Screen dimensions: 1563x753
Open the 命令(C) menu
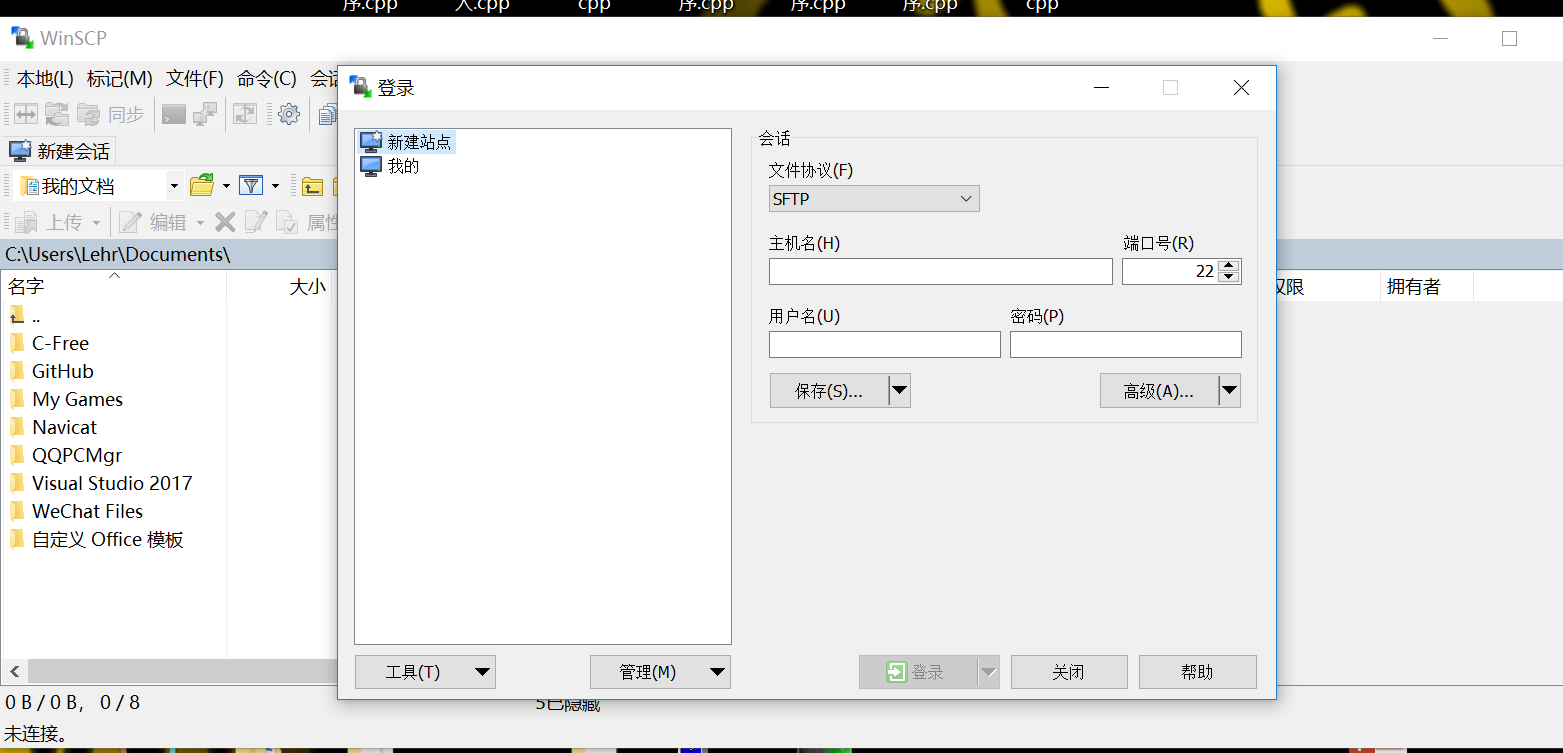[265, 78]
